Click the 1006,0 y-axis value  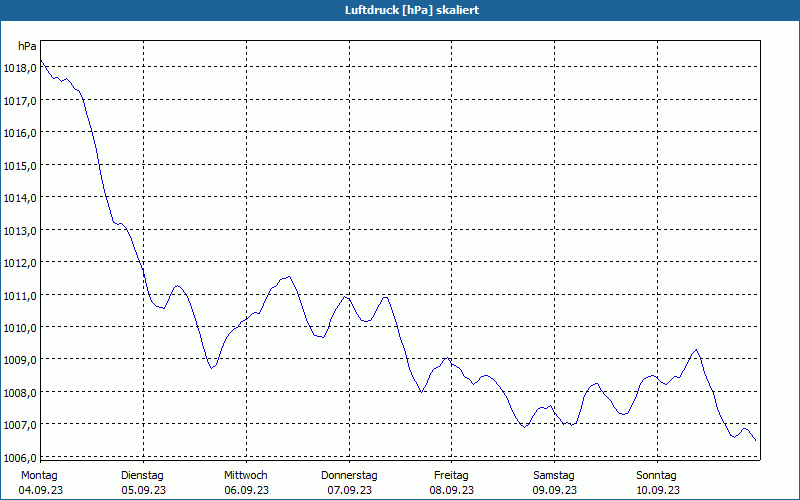(20, 457)
